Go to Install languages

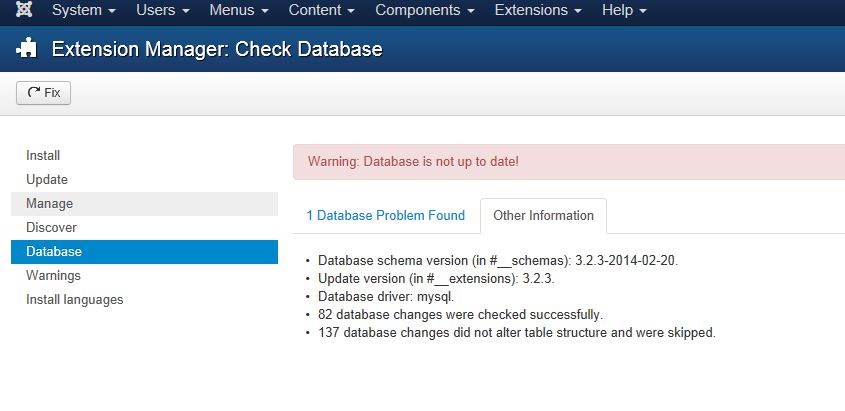[x=75, y=299]
